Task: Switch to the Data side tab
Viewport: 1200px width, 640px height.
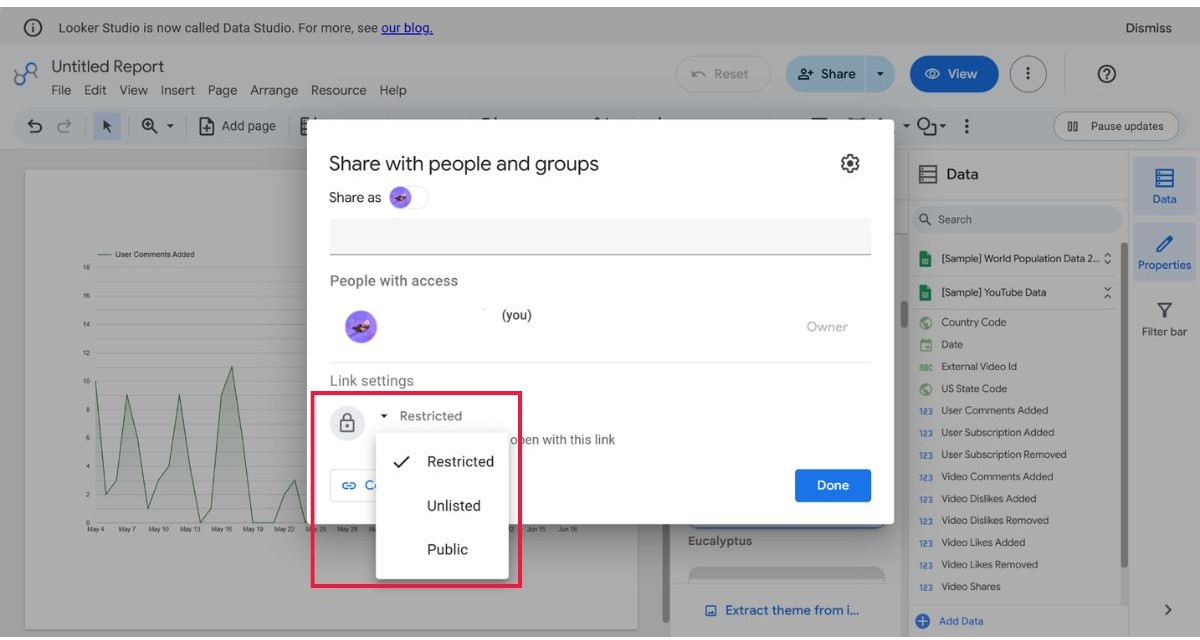Action: [1164, 186]
